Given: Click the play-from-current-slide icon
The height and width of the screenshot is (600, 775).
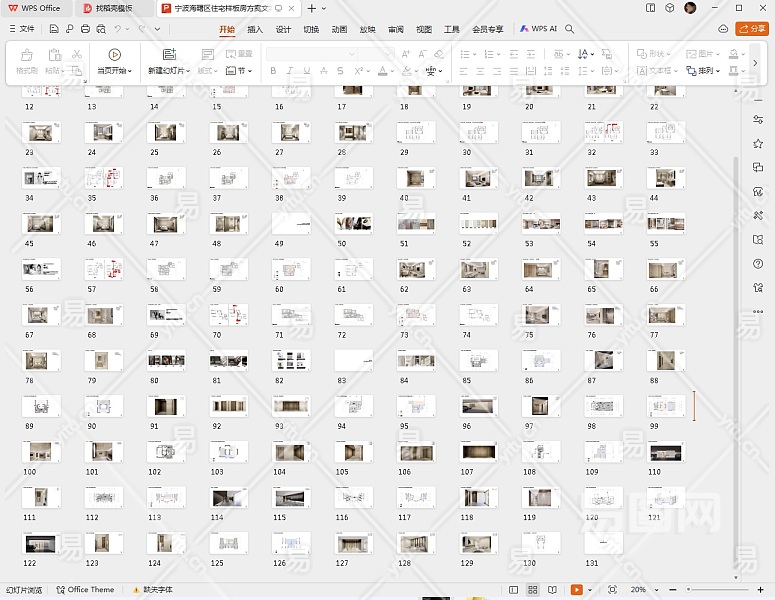Looking at the screenshot, I should coord(115,55).
